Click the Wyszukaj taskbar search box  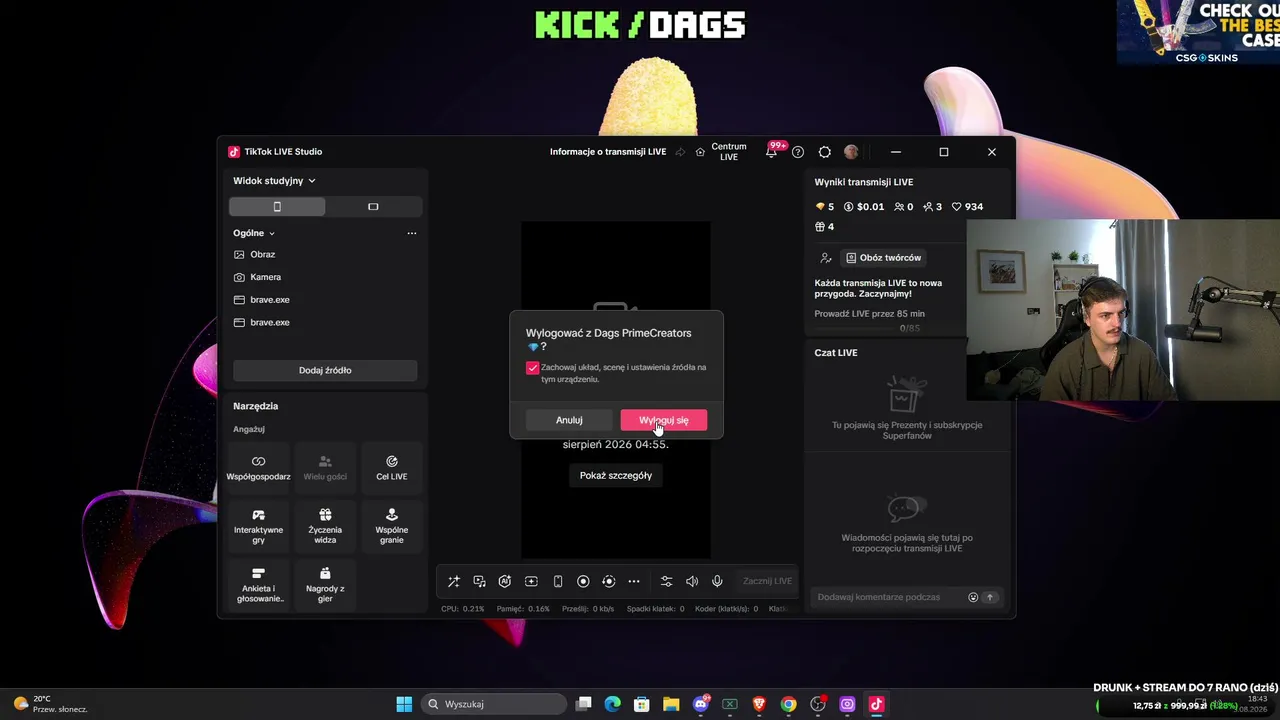[493, 704]
